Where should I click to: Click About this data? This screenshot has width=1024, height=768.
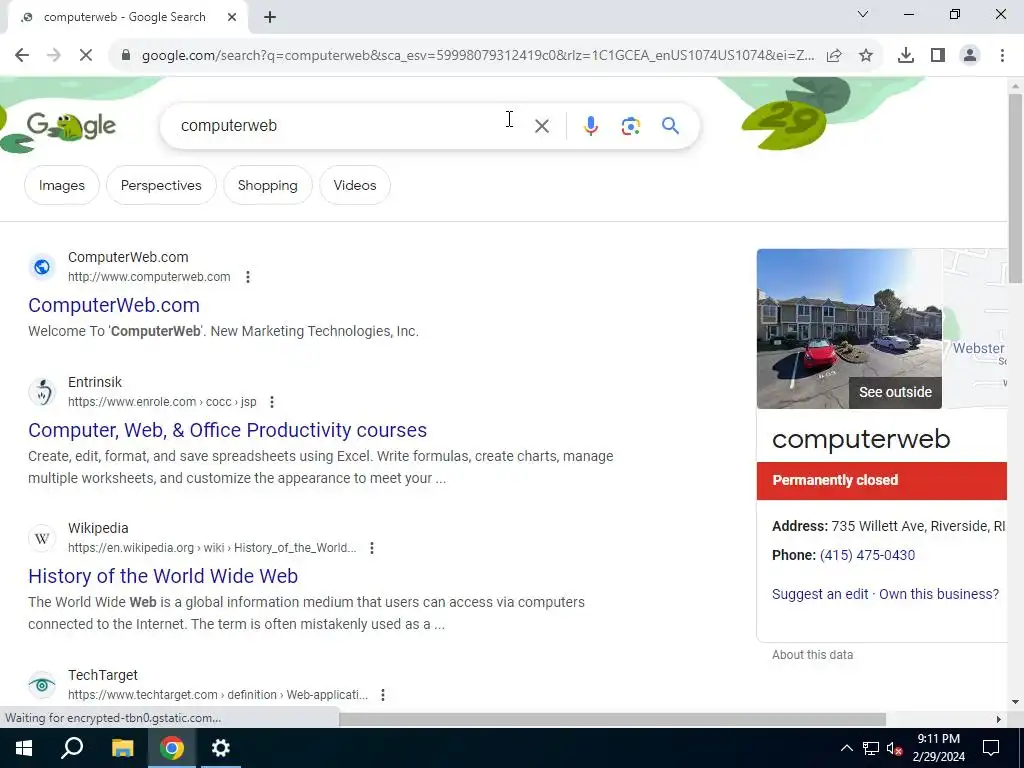(812, 655)
